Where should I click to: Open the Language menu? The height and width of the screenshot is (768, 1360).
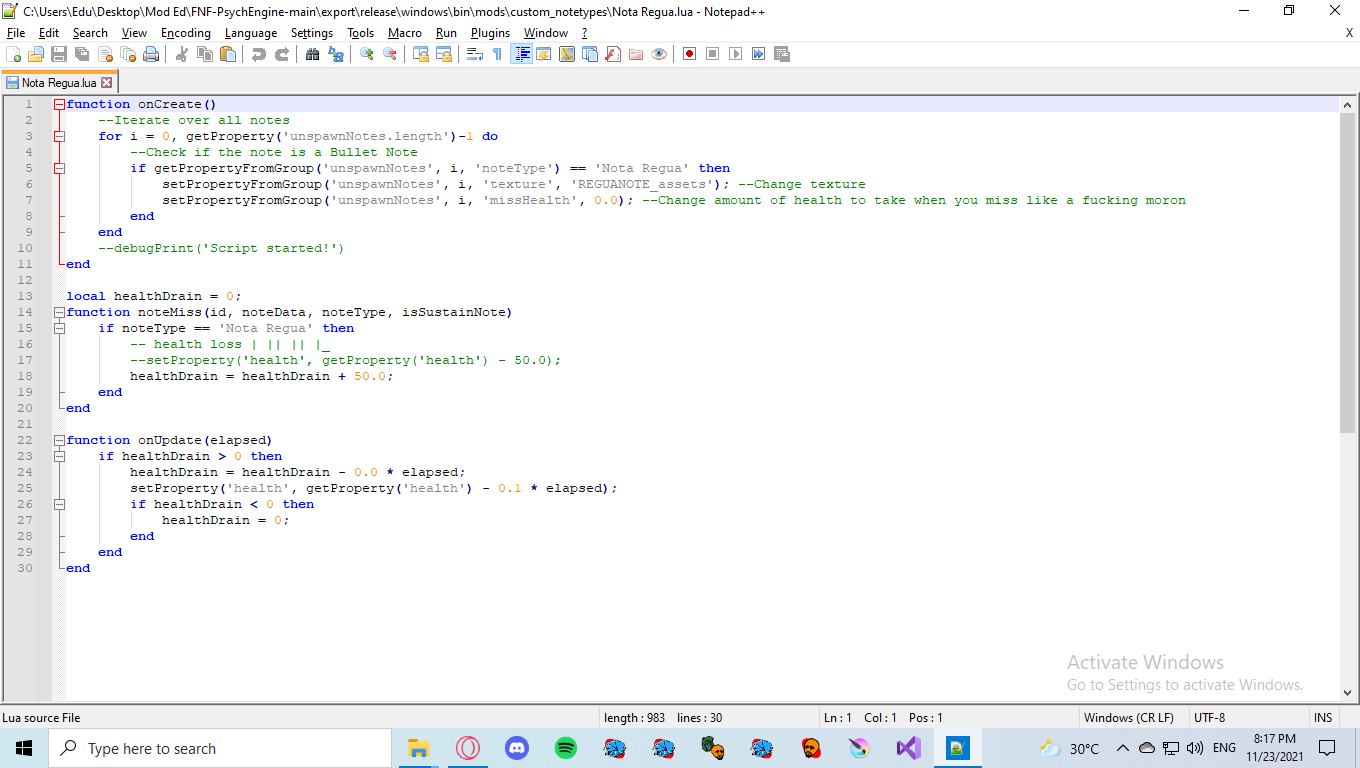[251, 32]
